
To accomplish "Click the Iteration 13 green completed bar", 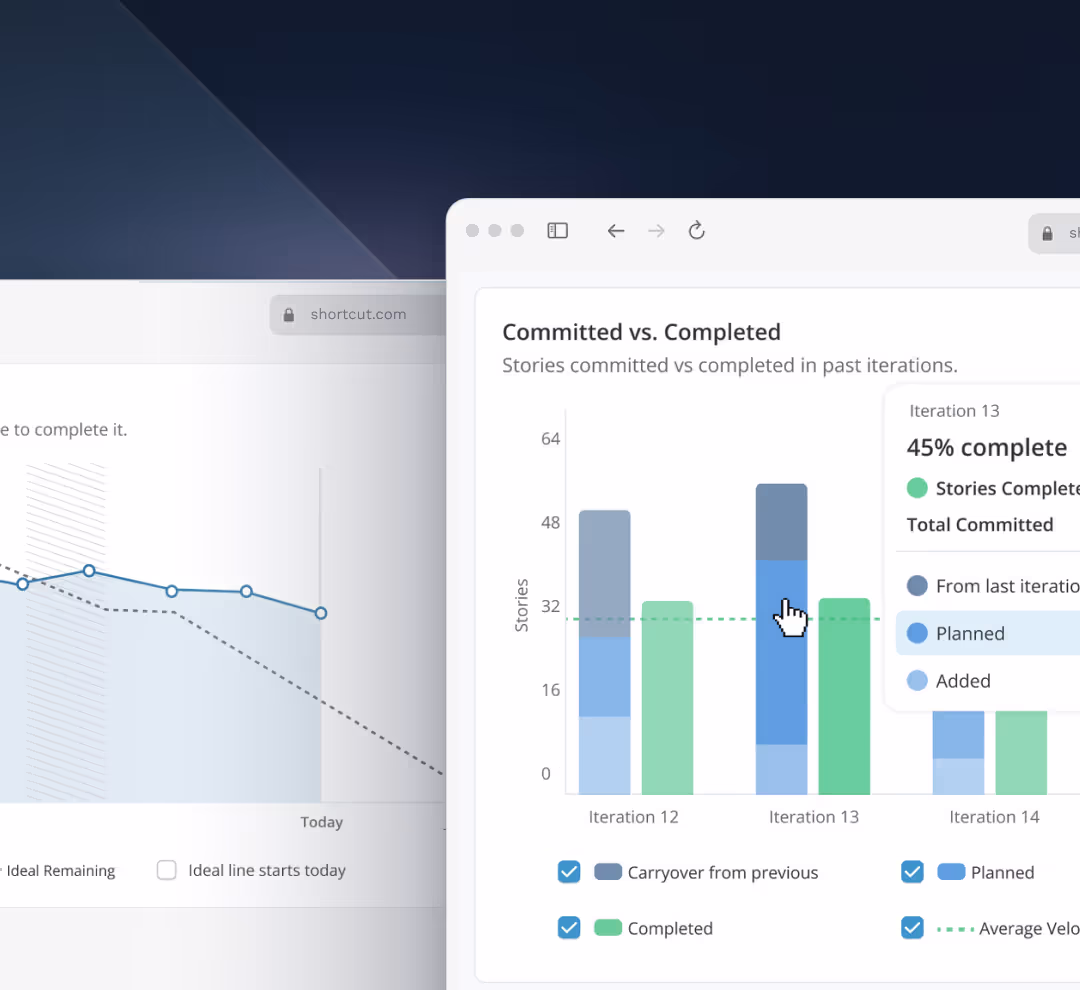I will point(844,696).
